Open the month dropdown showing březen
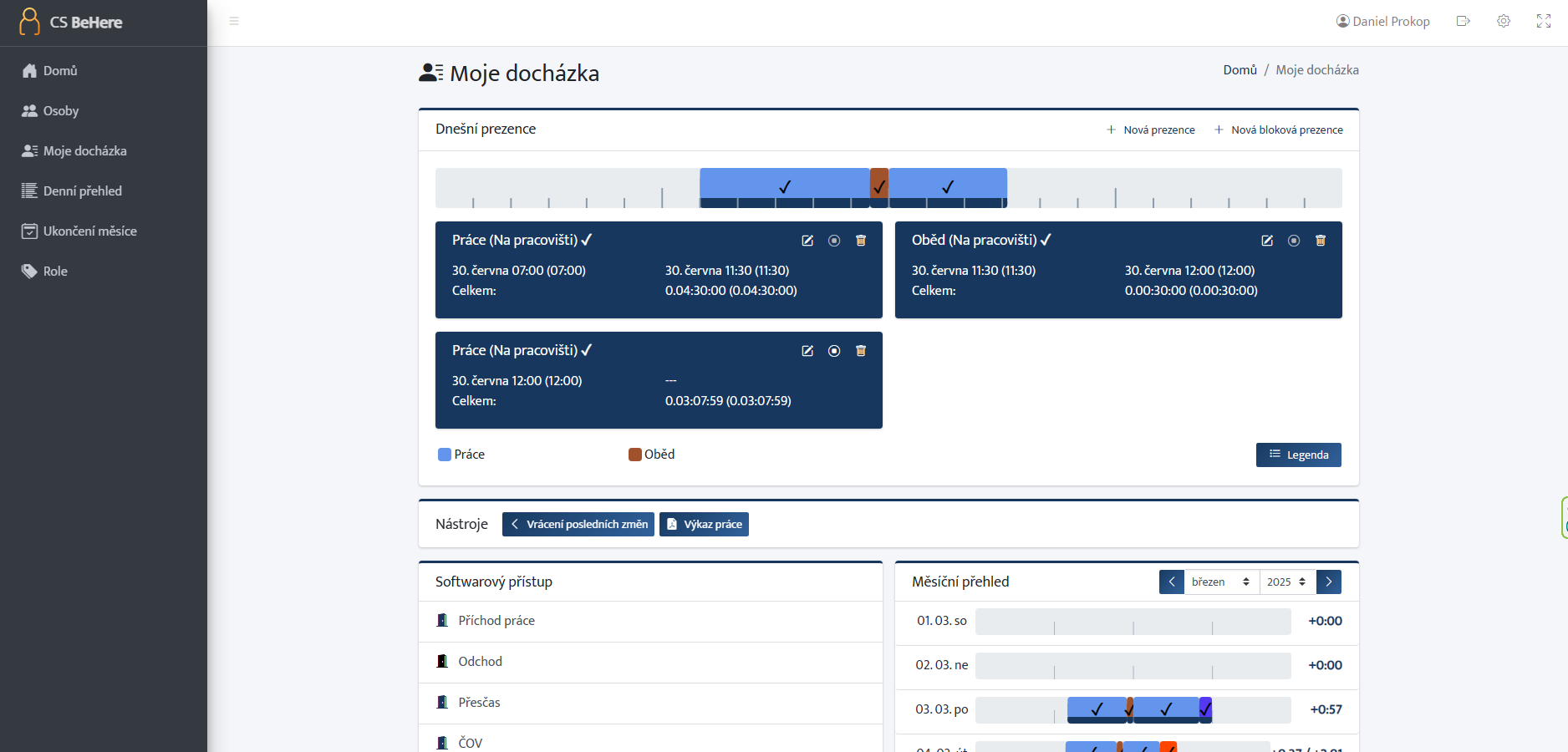The image size is (1568, 752). click(1221, 582)
